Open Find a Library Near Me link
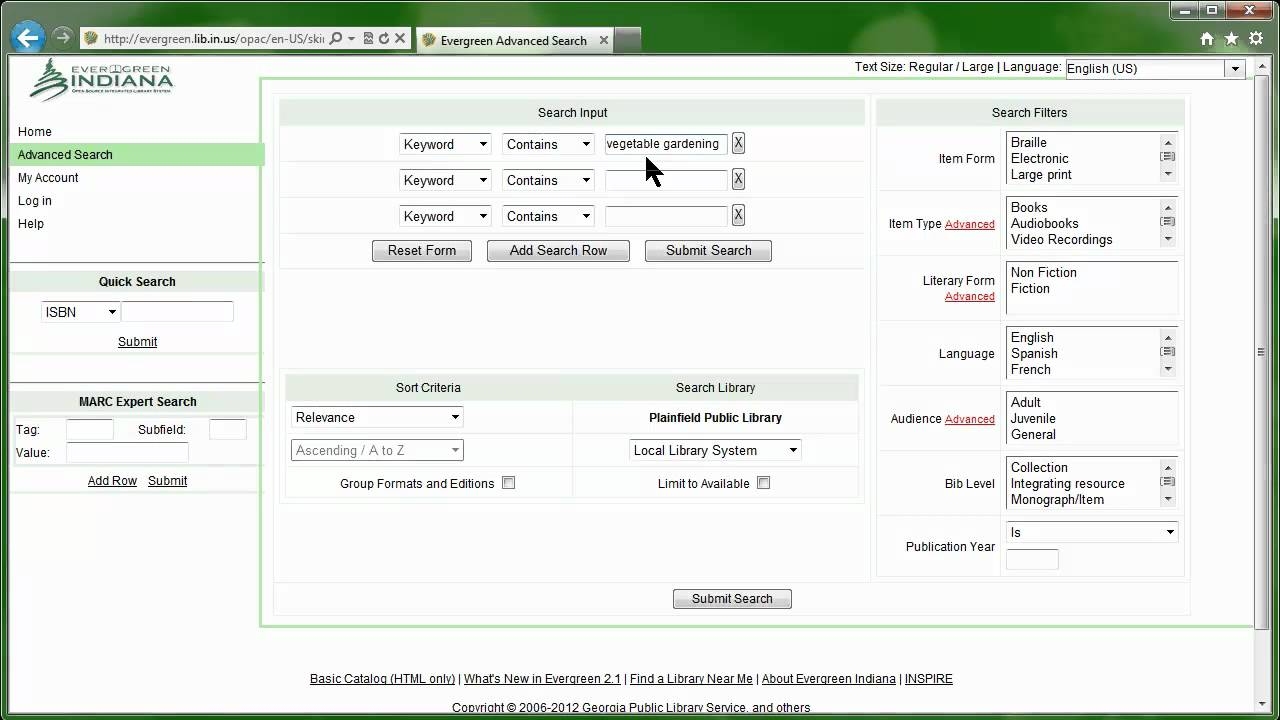 (x=691, y=678)
